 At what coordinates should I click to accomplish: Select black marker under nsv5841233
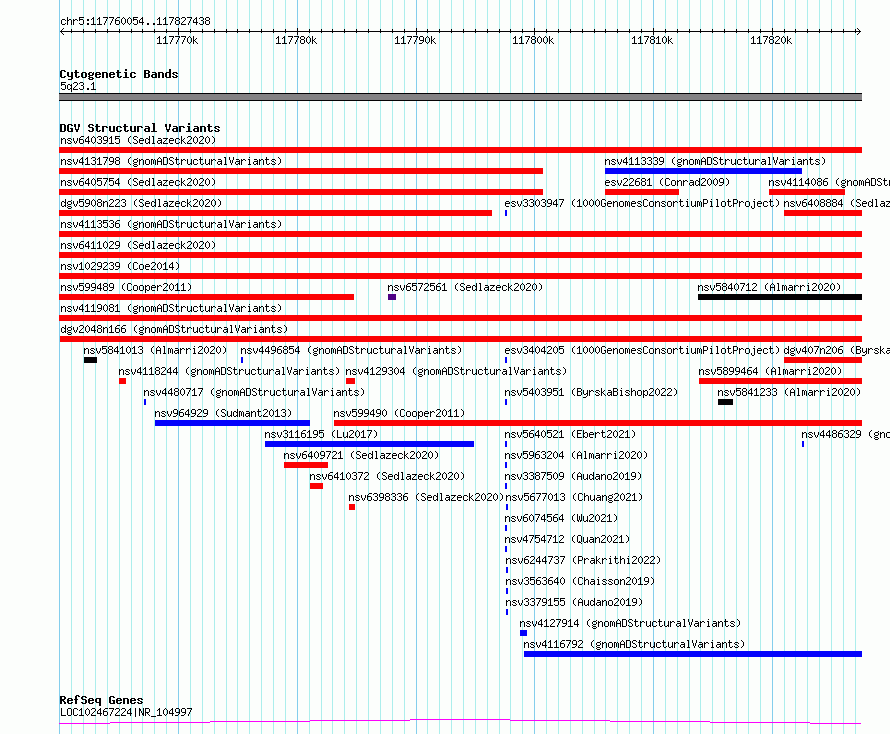[725, 402]
